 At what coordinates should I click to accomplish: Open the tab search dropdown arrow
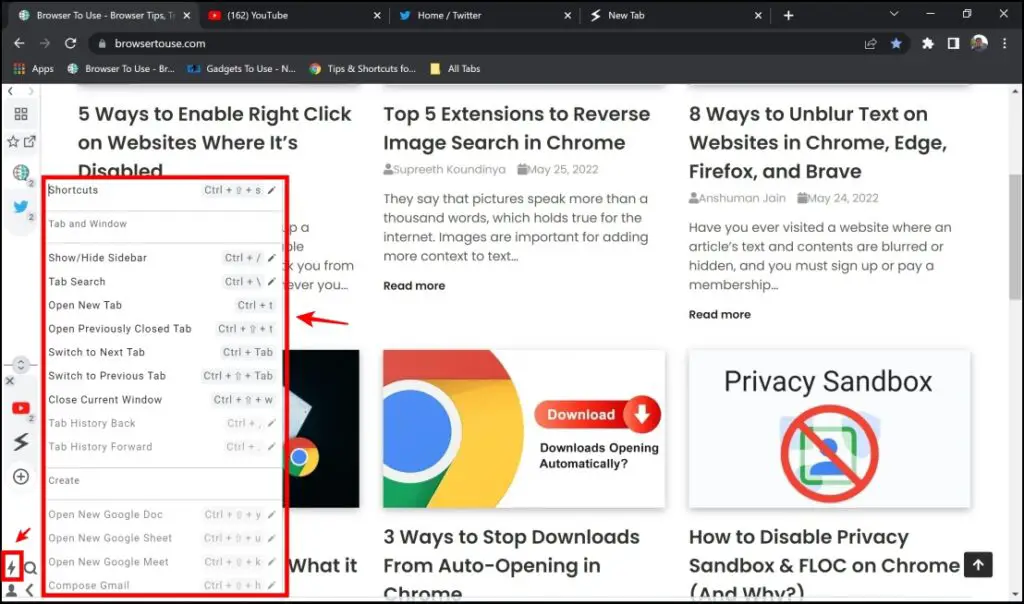coord(893,15)
